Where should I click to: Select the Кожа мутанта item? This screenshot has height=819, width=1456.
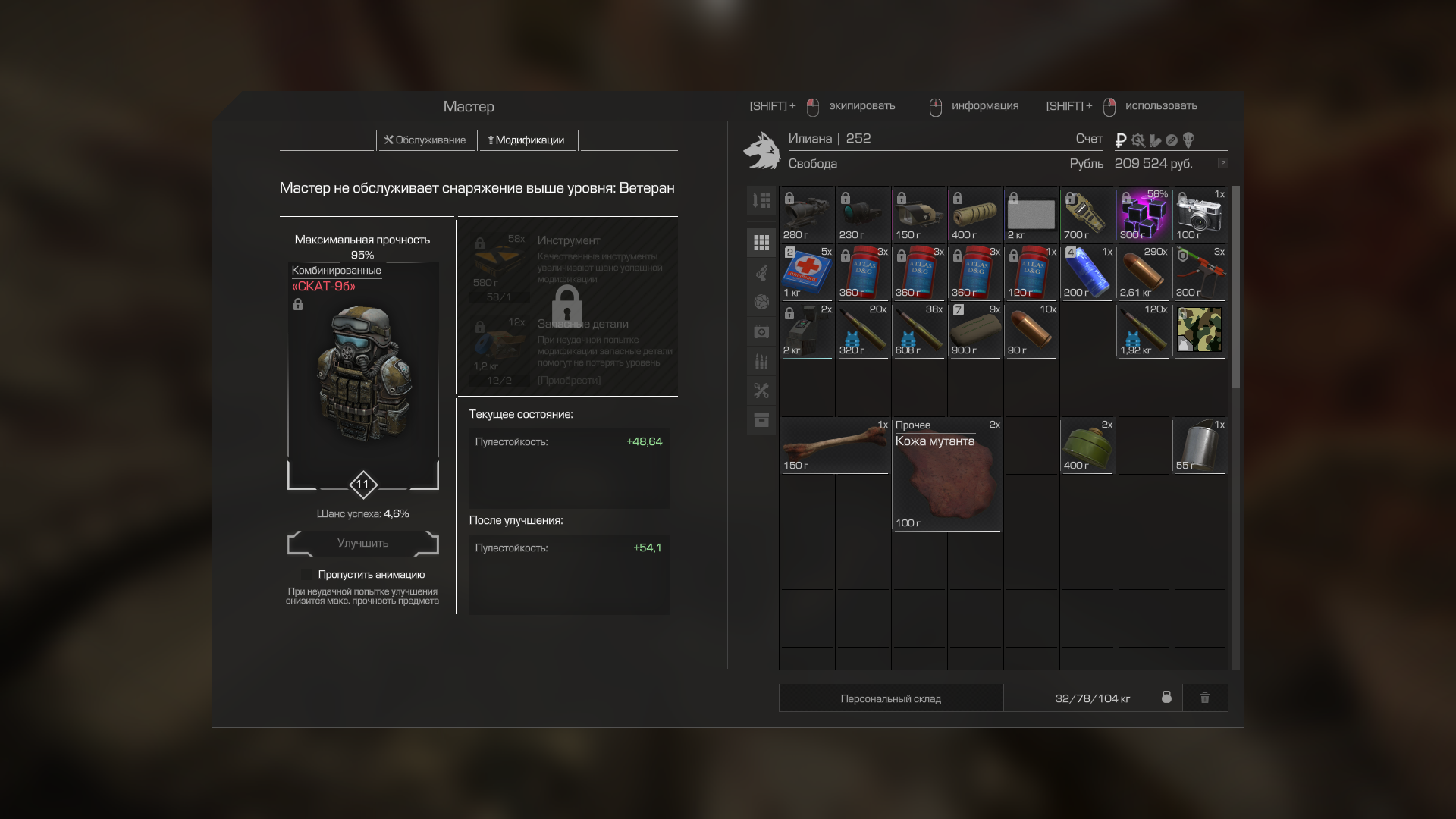947,474
